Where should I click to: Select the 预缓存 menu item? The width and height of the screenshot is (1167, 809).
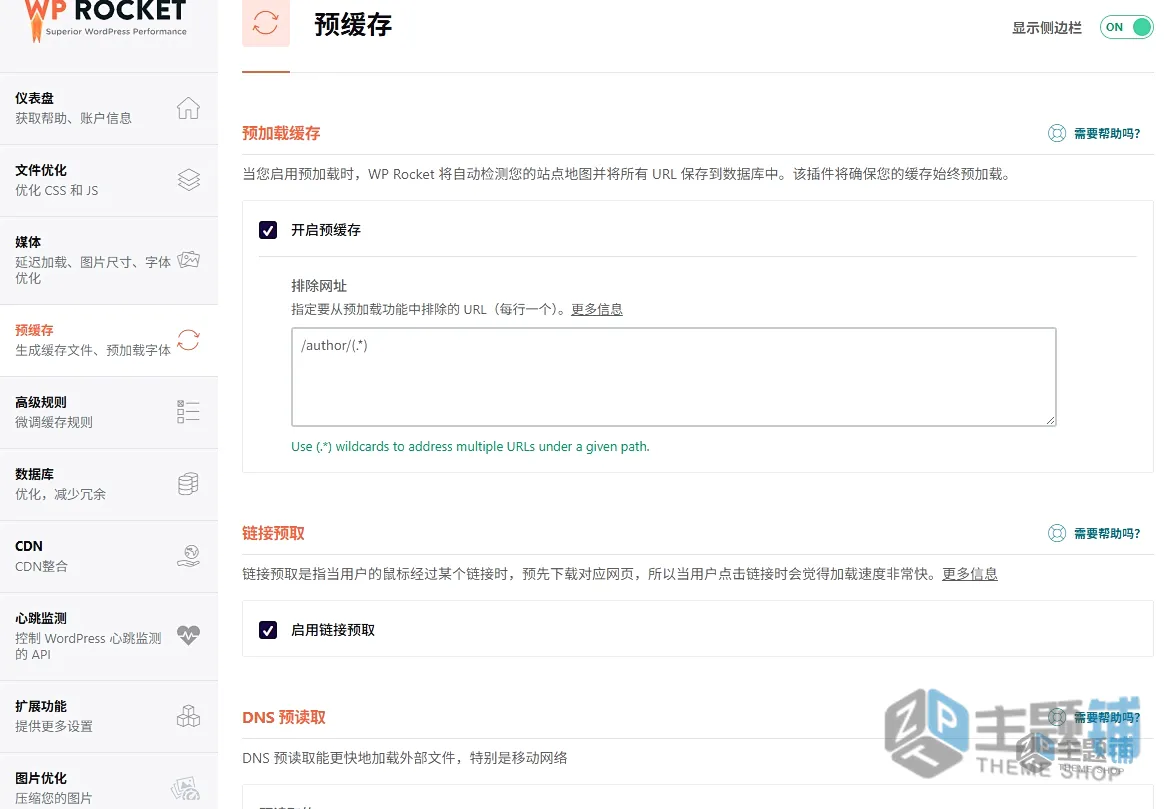pos(109,340)
